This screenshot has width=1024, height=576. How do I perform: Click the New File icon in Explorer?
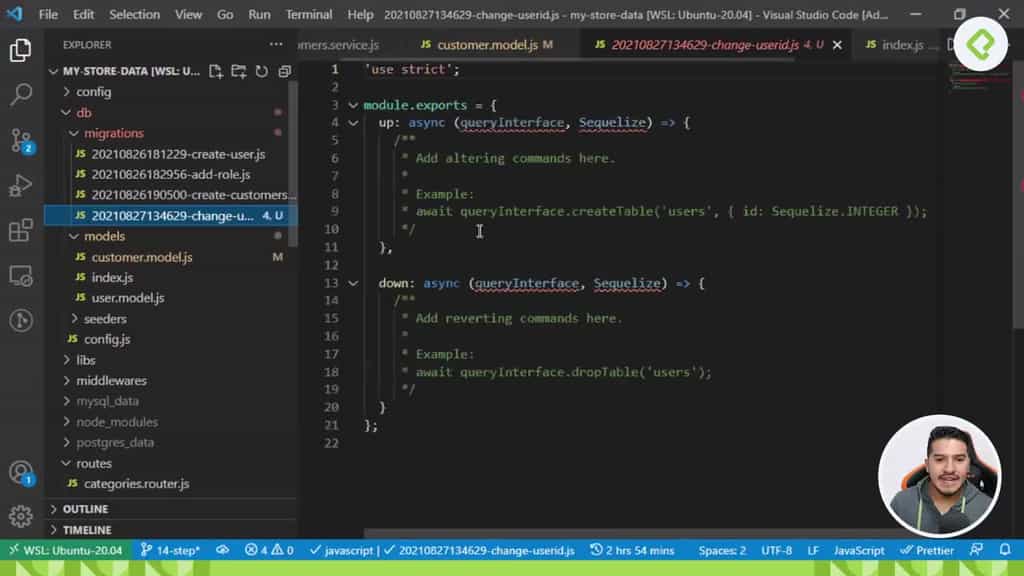coord(215,70)
